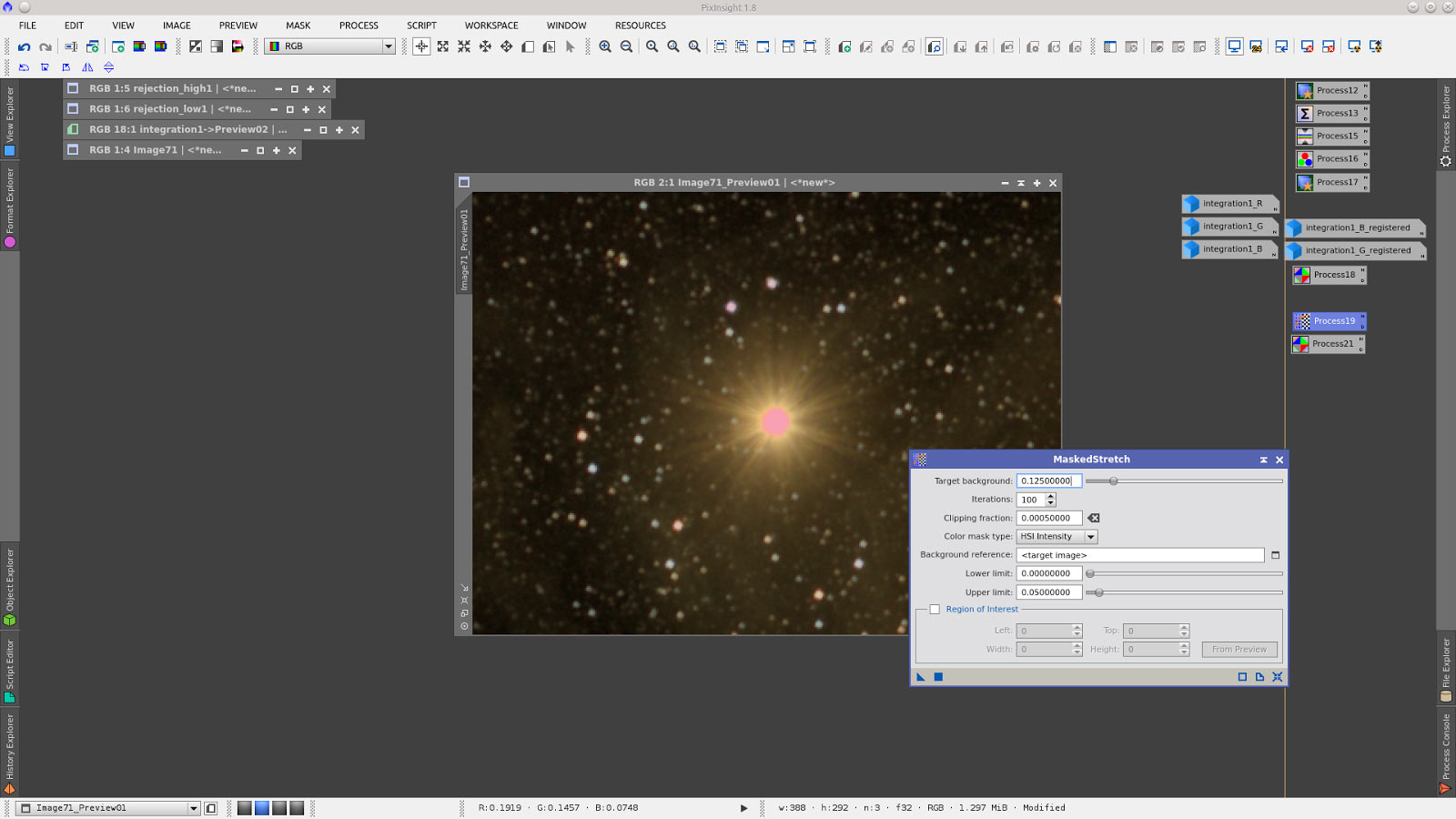Viewport: 1456px width, 819px height.
Task: Open the SCRIPT menu
Action: (x=421, y=25)
